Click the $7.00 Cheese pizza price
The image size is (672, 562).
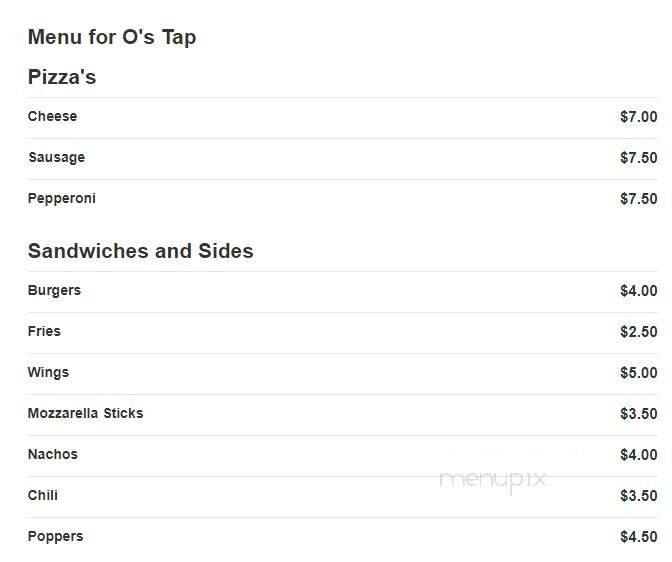click(638, 117)
